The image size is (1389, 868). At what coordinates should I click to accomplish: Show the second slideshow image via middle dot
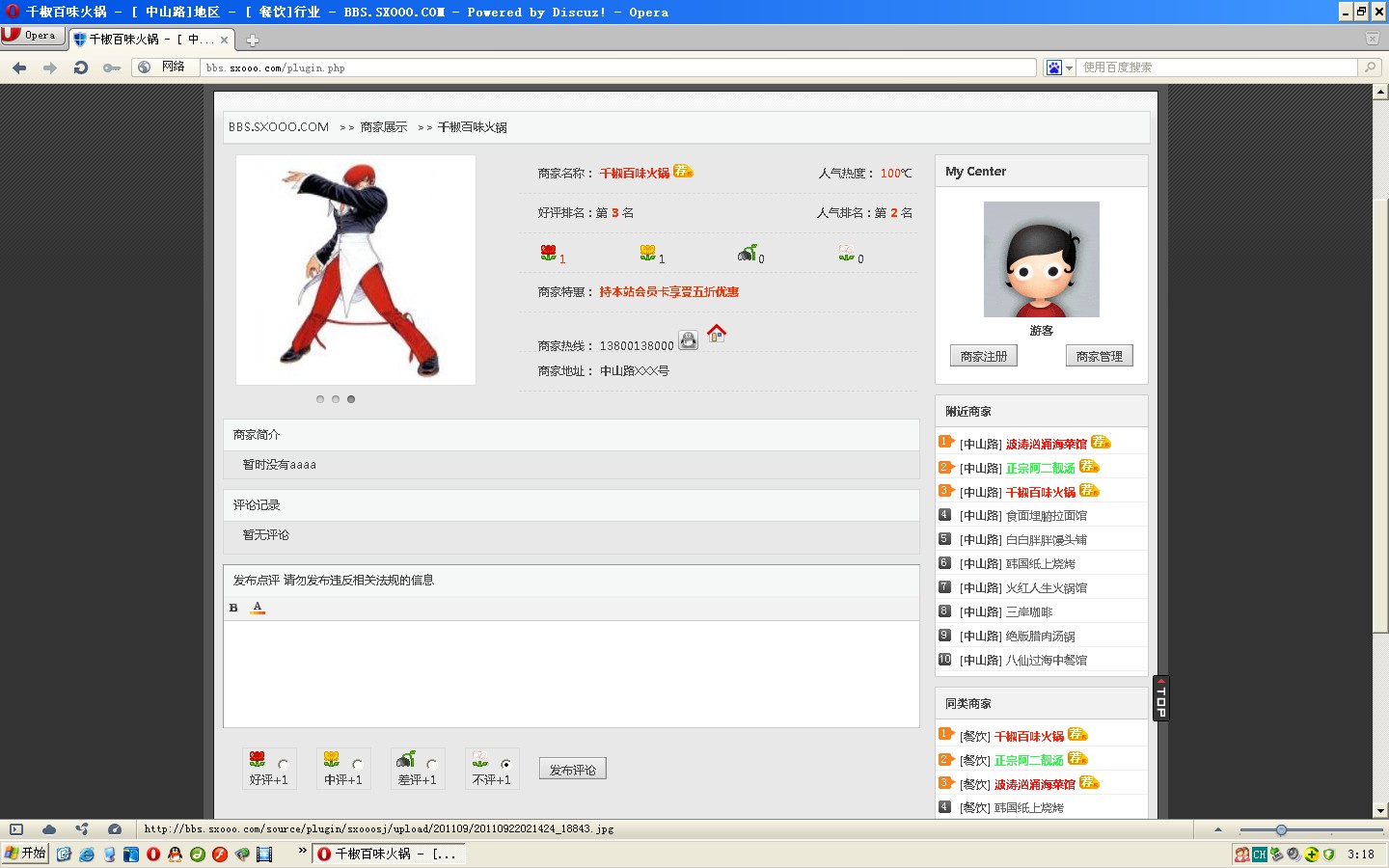(x=336, y=399)
